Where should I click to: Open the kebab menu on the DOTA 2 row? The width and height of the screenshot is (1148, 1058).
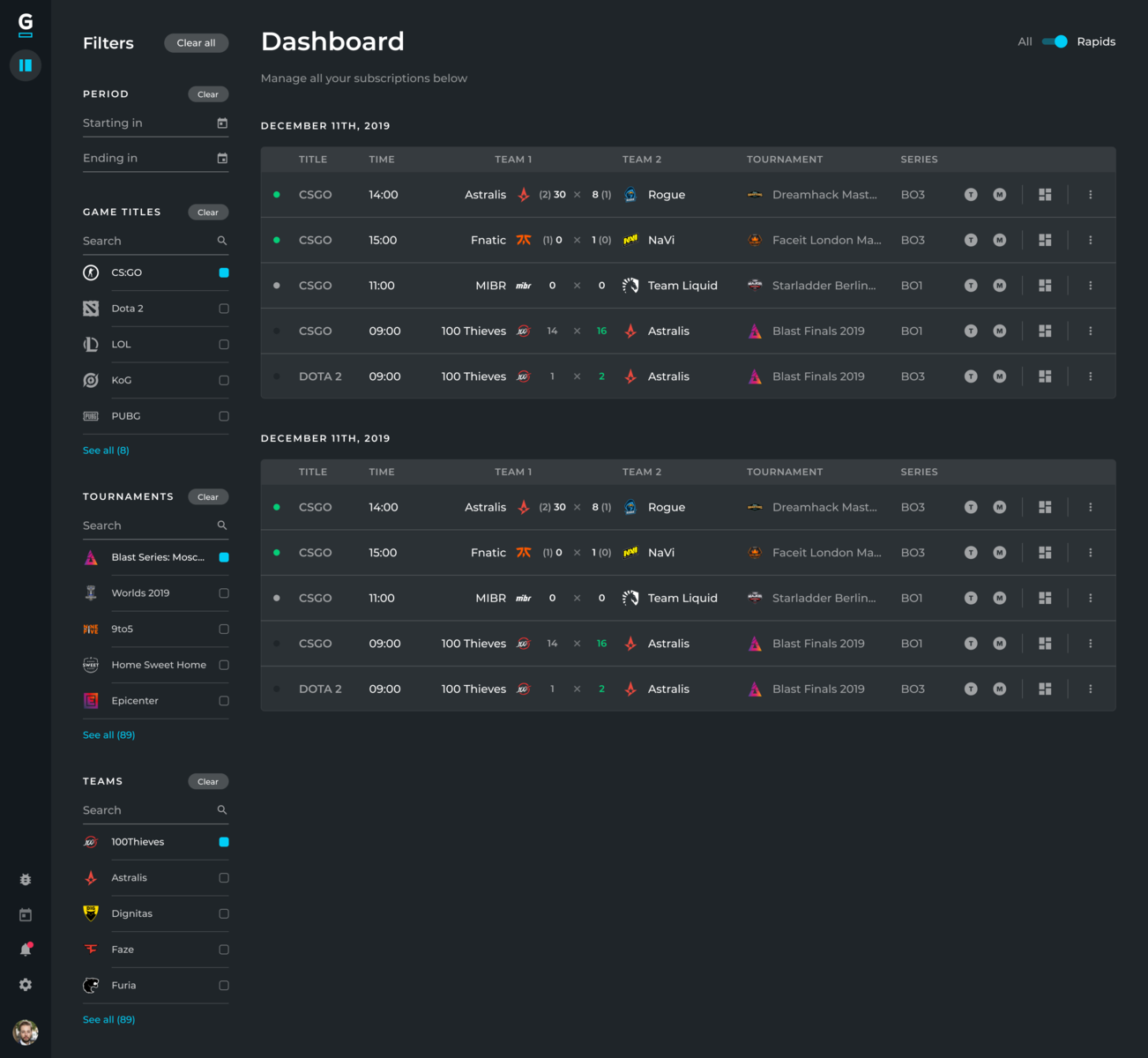pos(1091,376)
